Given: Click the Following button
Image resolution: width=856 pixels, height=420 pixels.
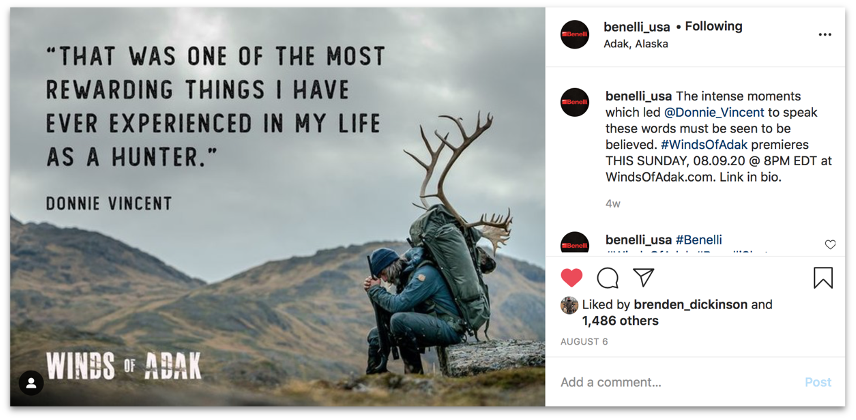Looking at the screenshot, I should tap(713, 26).
